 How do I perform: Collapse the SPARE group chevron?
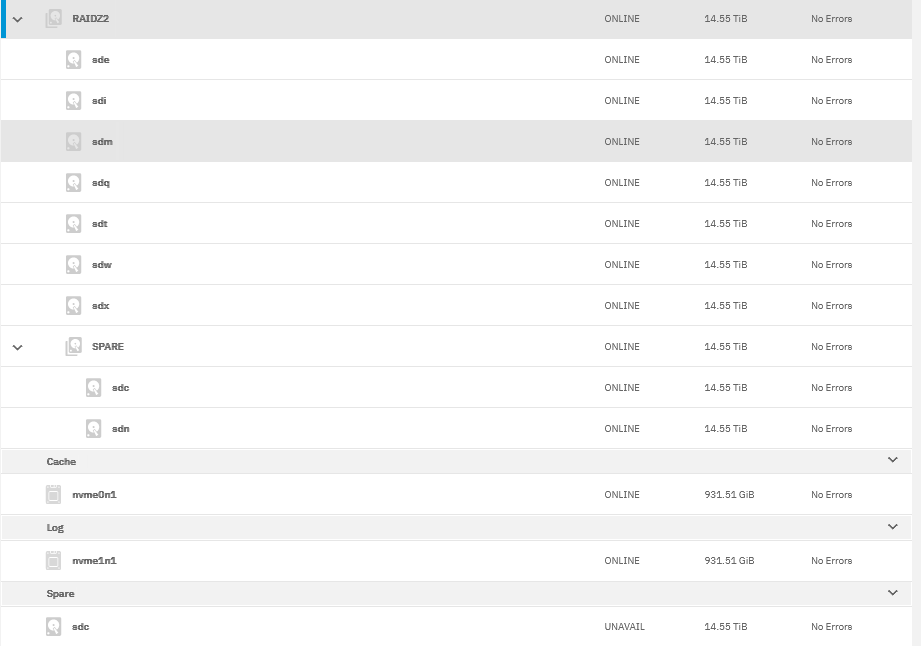[x=17, y=347]
